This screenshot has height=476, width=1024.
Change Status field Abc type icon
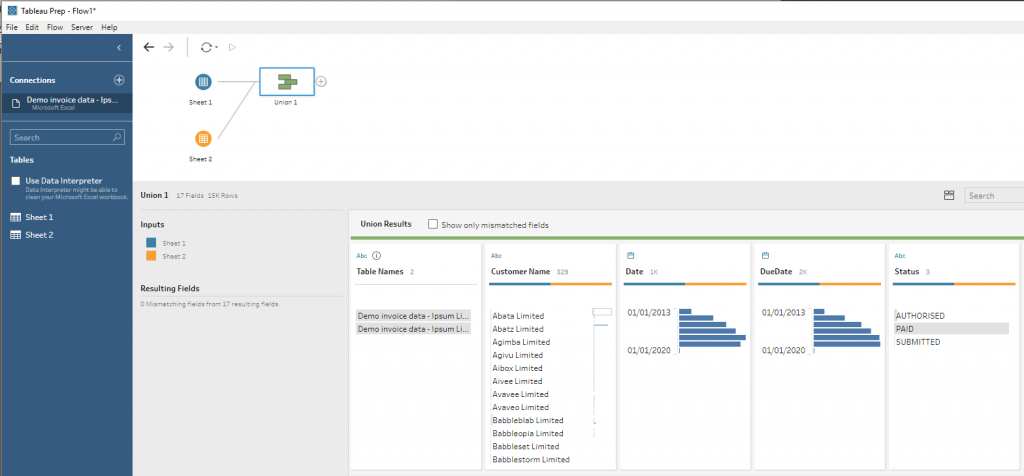point(899,256)
